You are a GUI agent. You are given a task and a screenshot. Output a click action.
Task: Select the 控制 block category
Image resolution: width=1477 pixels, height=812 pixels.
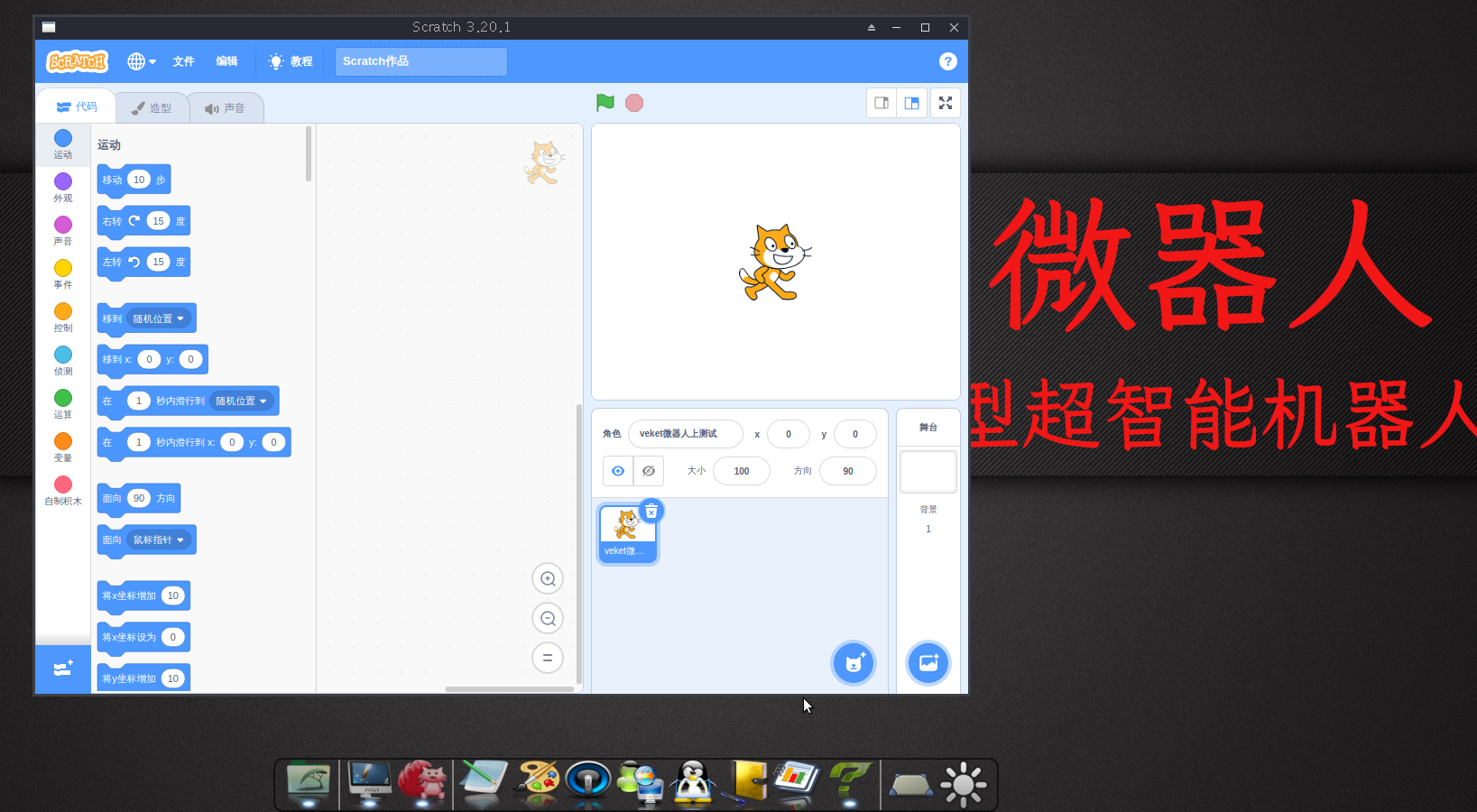(x=63, y=318)
